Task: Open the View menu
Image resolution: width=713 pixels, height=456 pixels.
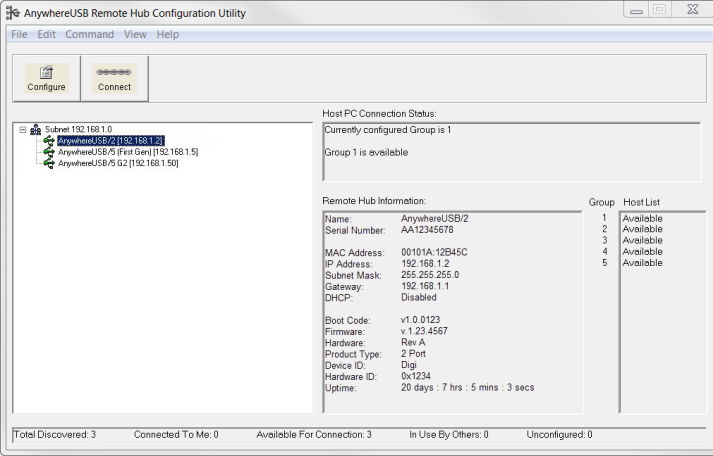Action: 135,35
